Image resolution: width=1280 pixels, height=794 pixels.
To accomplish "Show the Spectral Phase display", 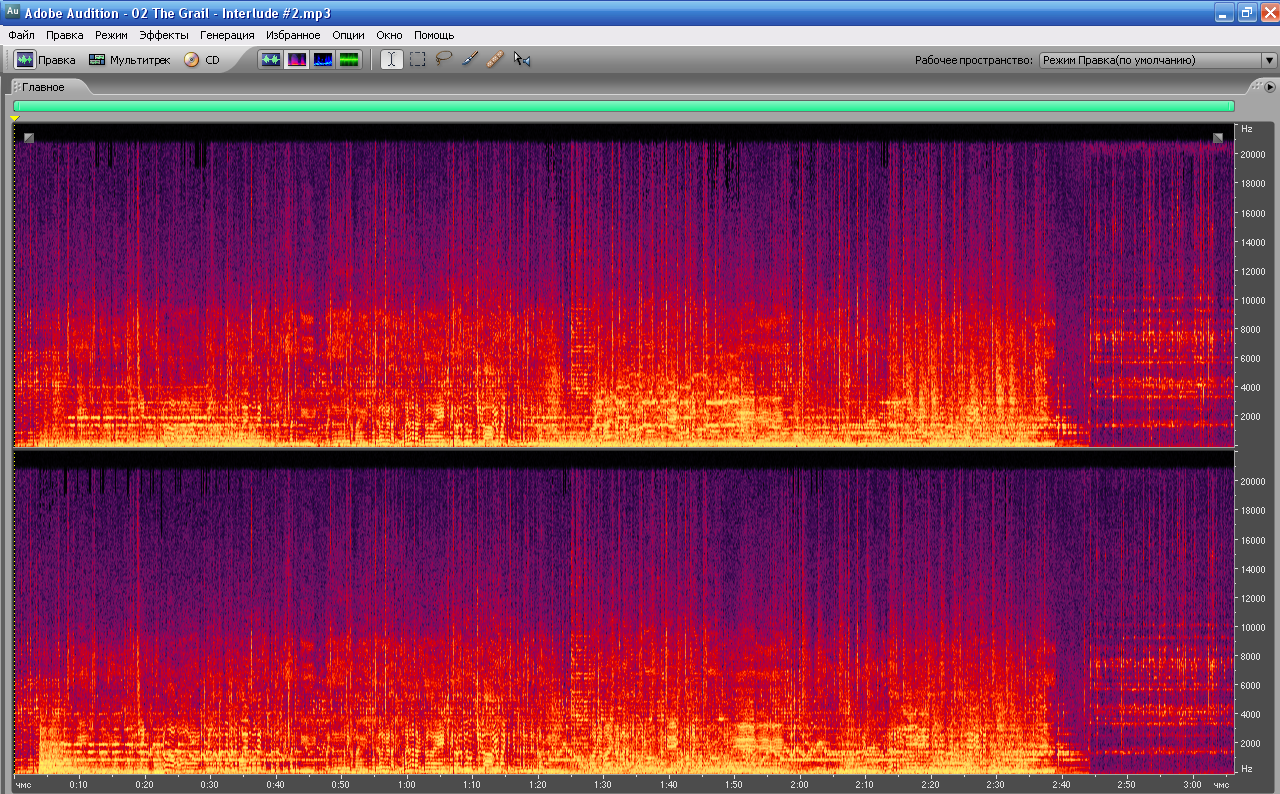I will [x=348, y=60].
